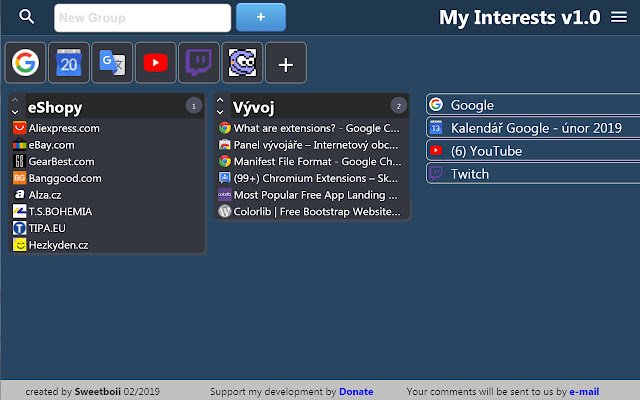Click the GearBest.com favicon
This screenshot has width=640, height=400.
(x=19, y=162)
